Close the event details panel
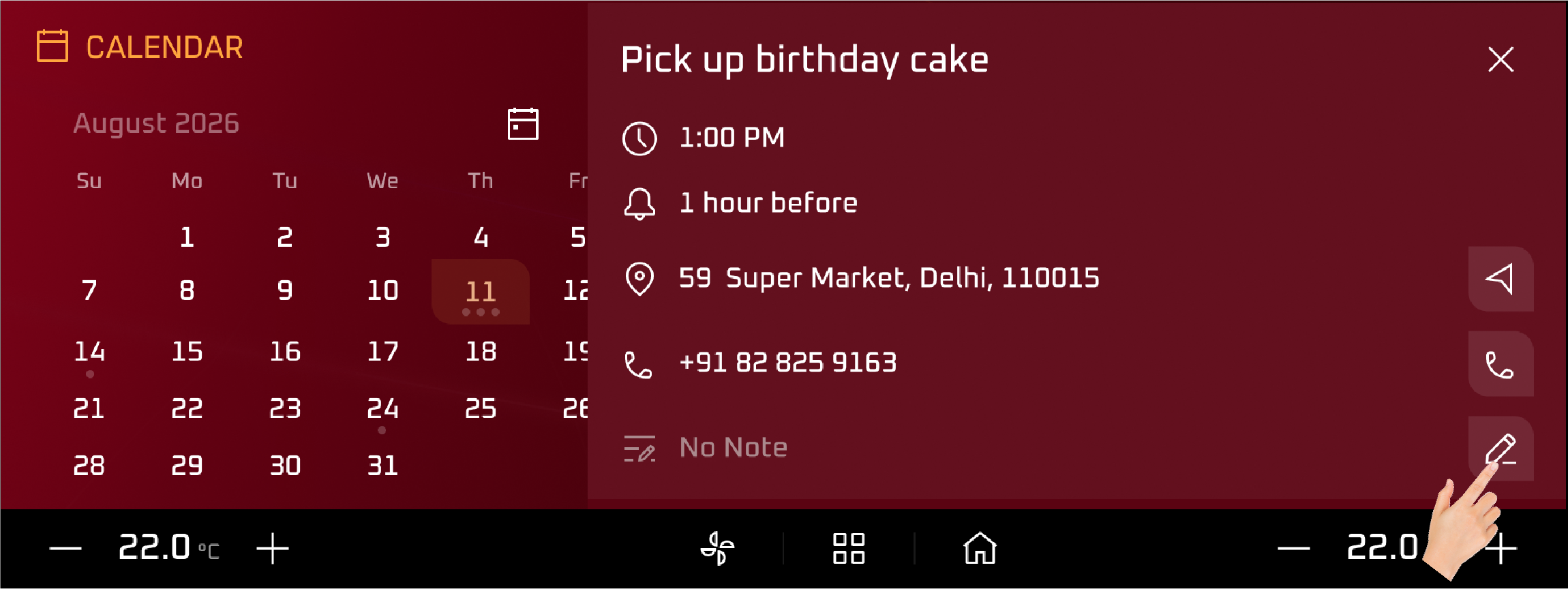The image size is (1568, 589). (1501, 59)
